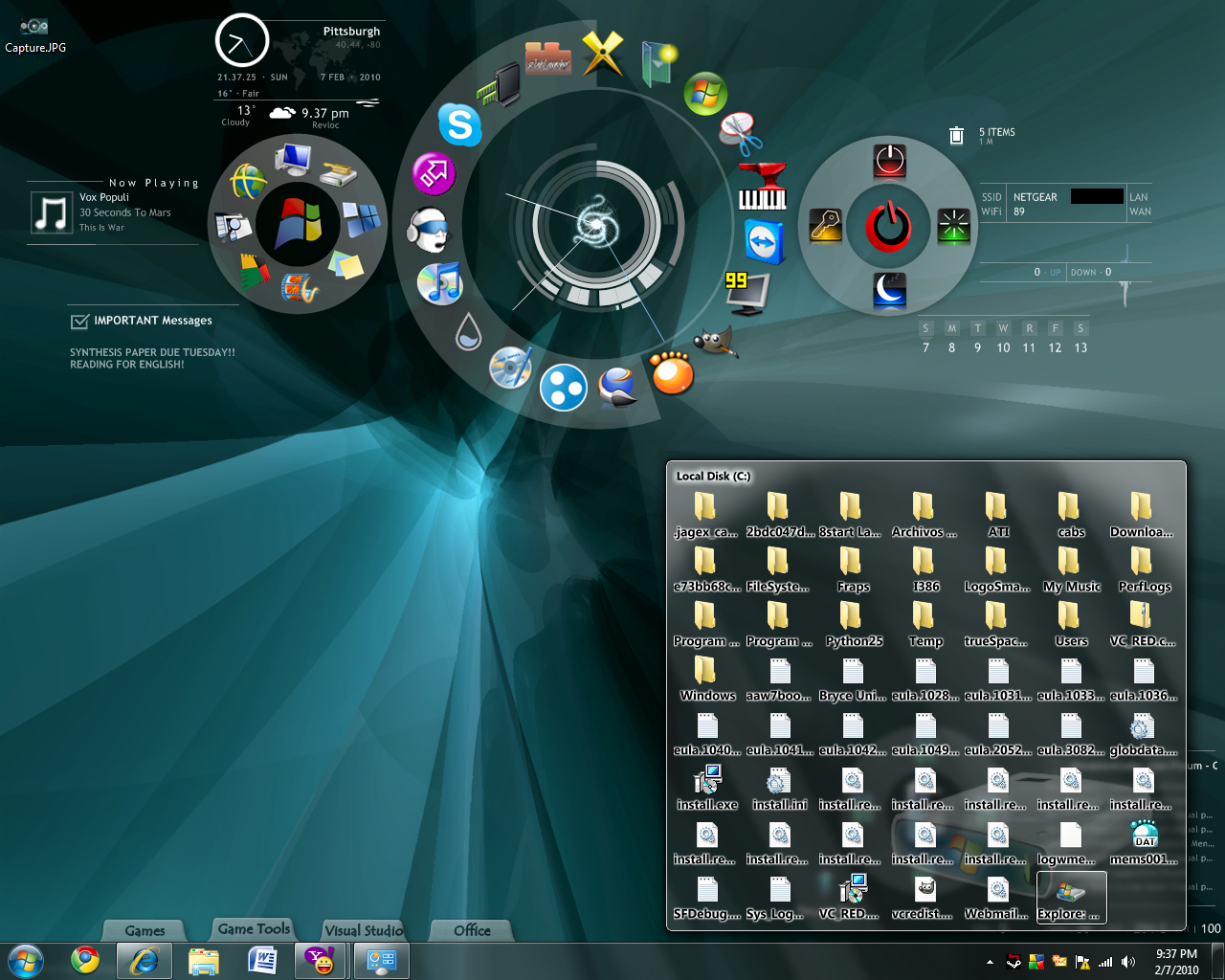1225x980 pixels.
Task: Launch Windows Movie Maker film icon
Action: click(300, 287)
